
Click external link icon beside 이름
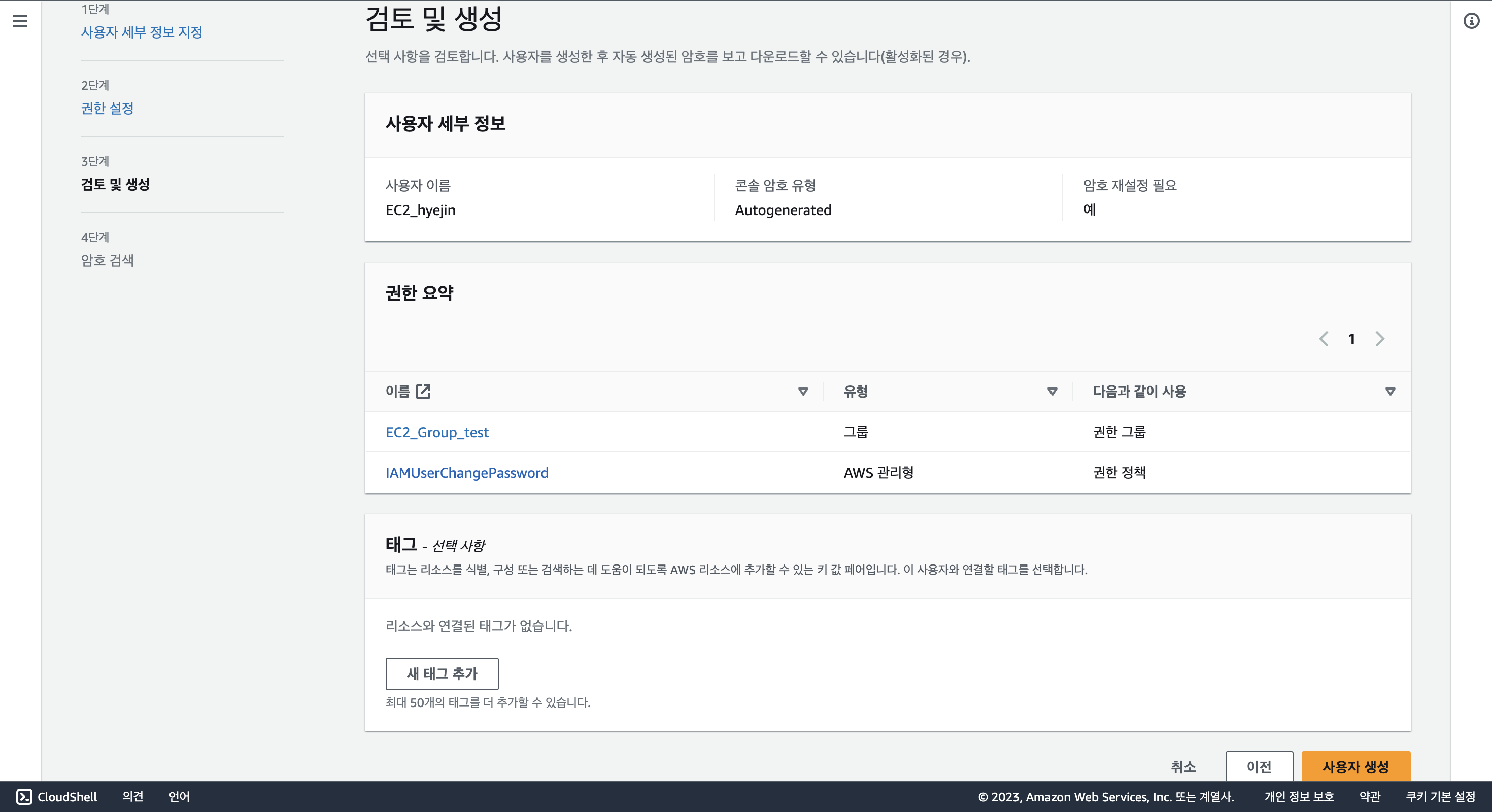click(x=423, y=391)
